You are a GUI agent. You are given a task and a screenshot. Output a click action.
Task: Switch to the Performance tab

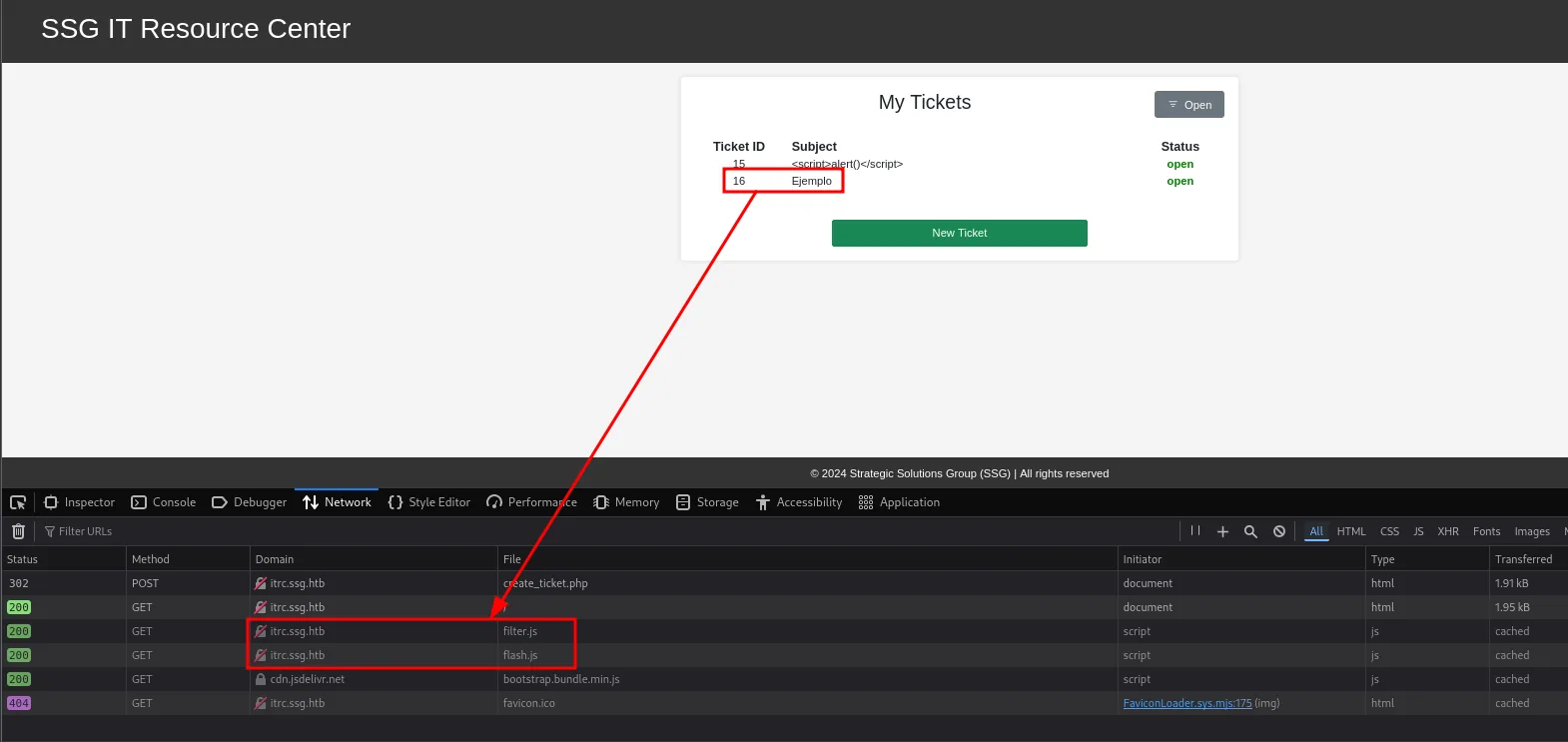tap(531, 502)
